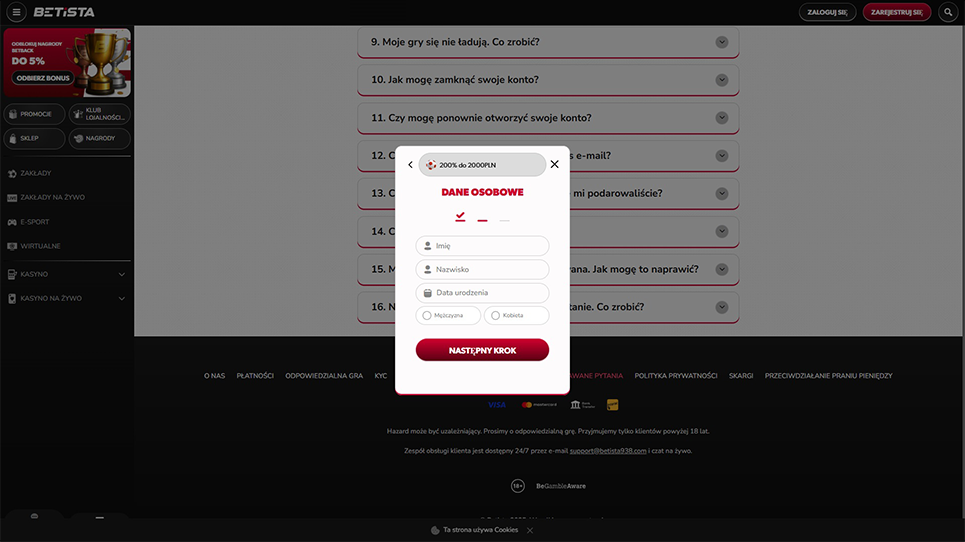Dismiss the cookies notice

click(530, 530)
